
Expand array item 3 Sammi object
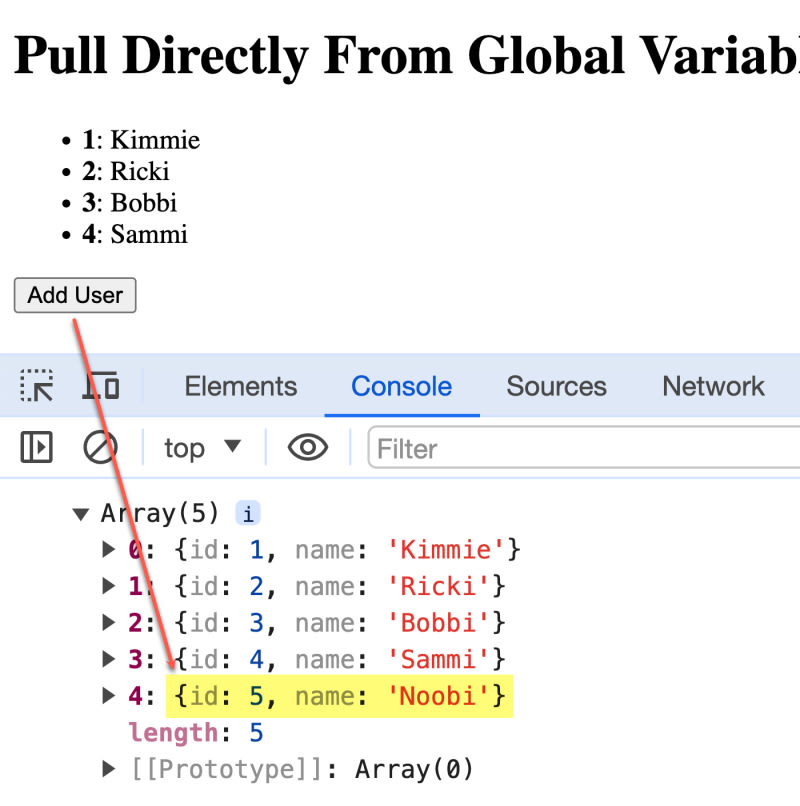pyautogui.click(x=109, y=659)
